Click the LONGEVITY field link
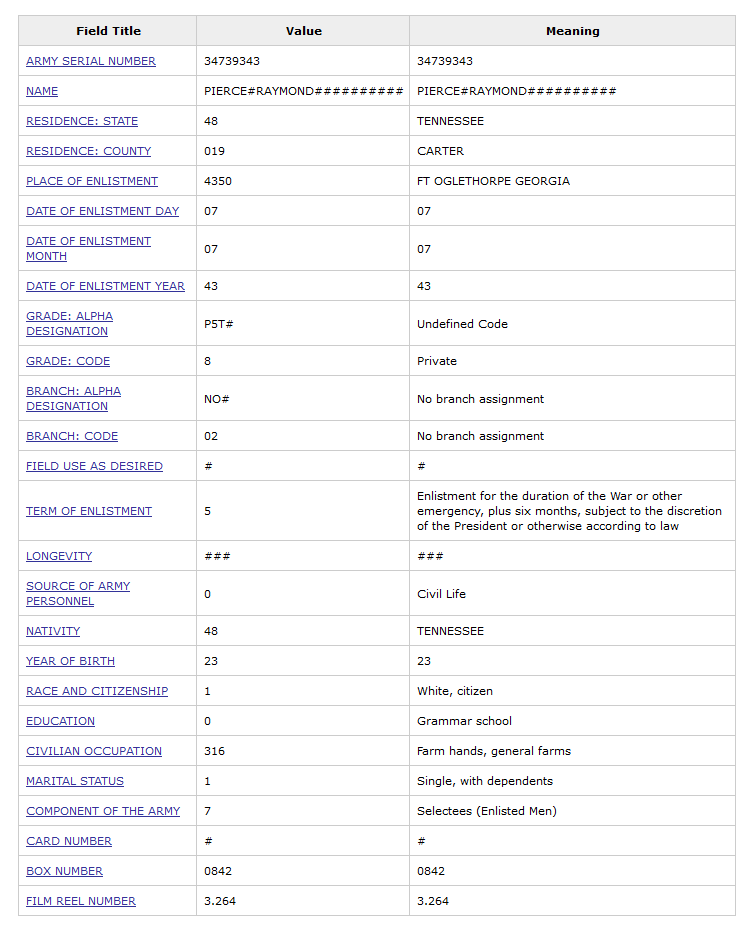Image resolution: width=752 pixels, height=933 pixels. [x=59, y=556]
